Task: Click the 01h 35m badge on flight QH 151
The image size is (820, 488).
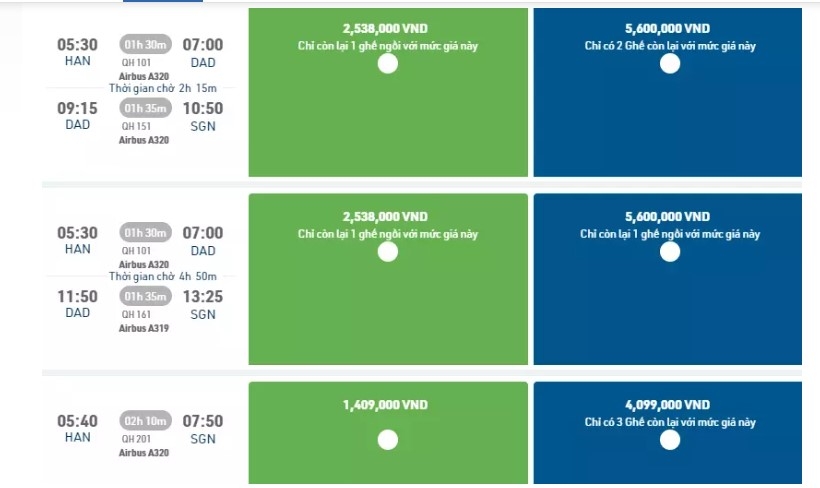Action: click(x=146, y=108)
